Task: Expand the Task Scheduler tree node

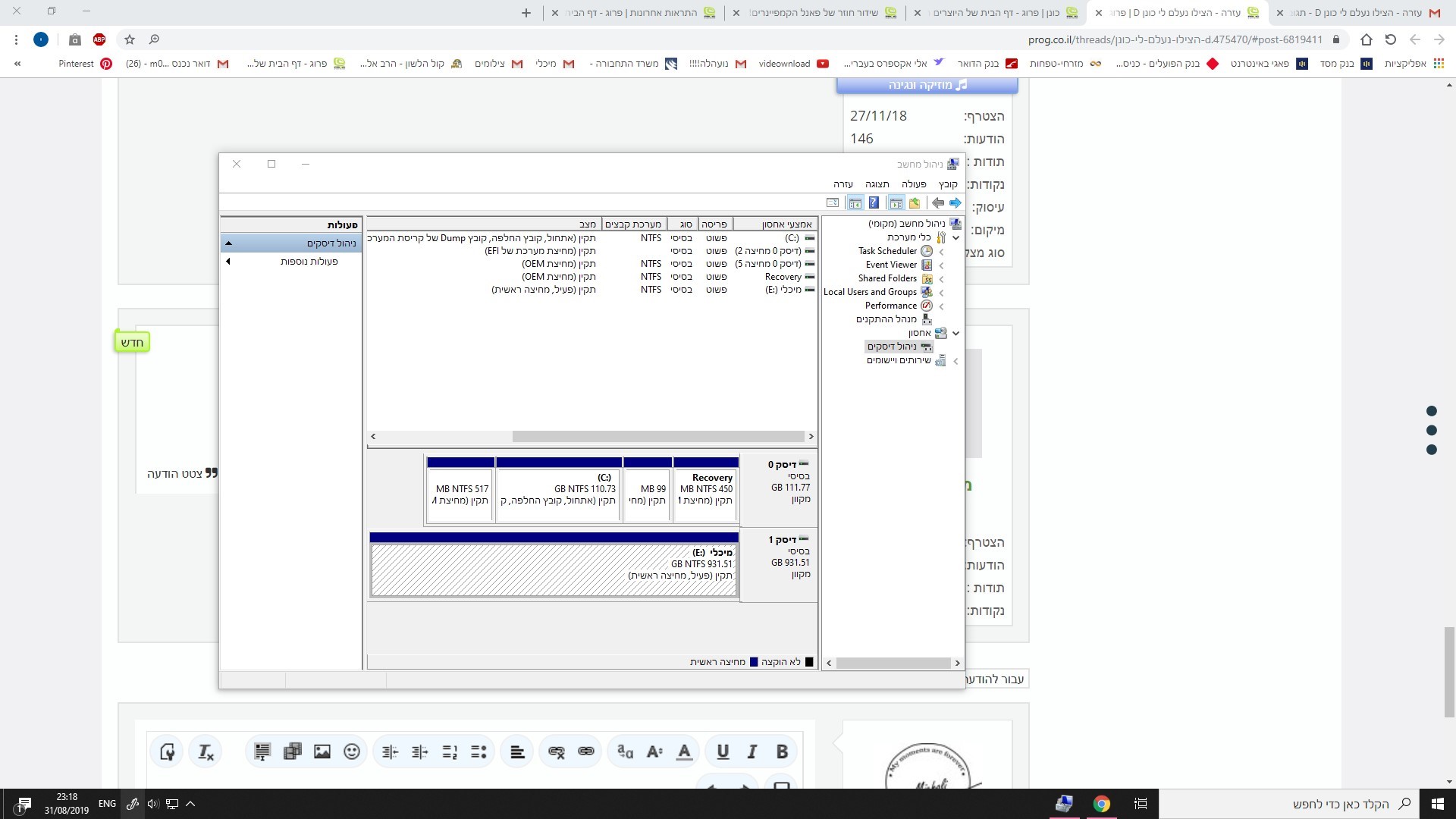Action: [941, 252]
